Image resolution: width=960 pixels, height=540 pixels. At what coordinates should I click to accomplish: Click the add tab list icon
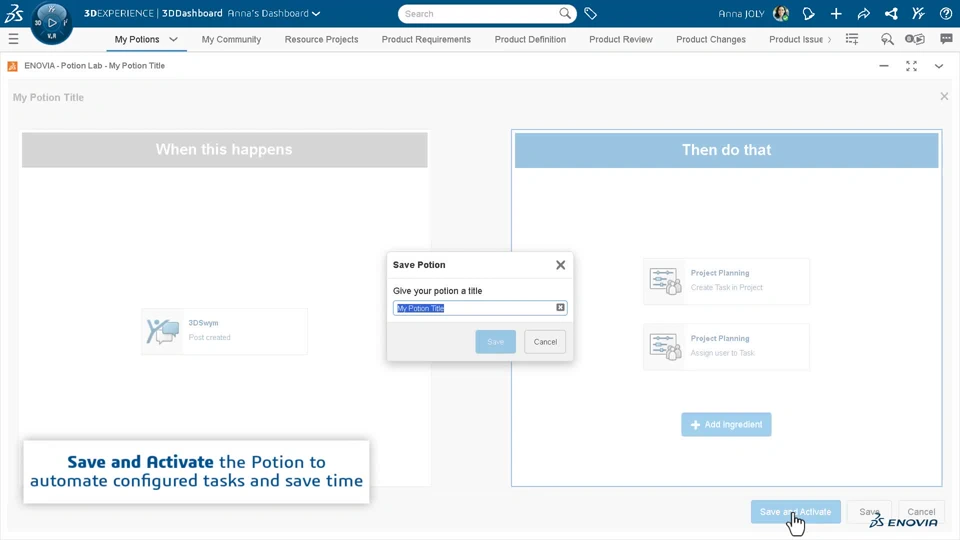[852, 39]
